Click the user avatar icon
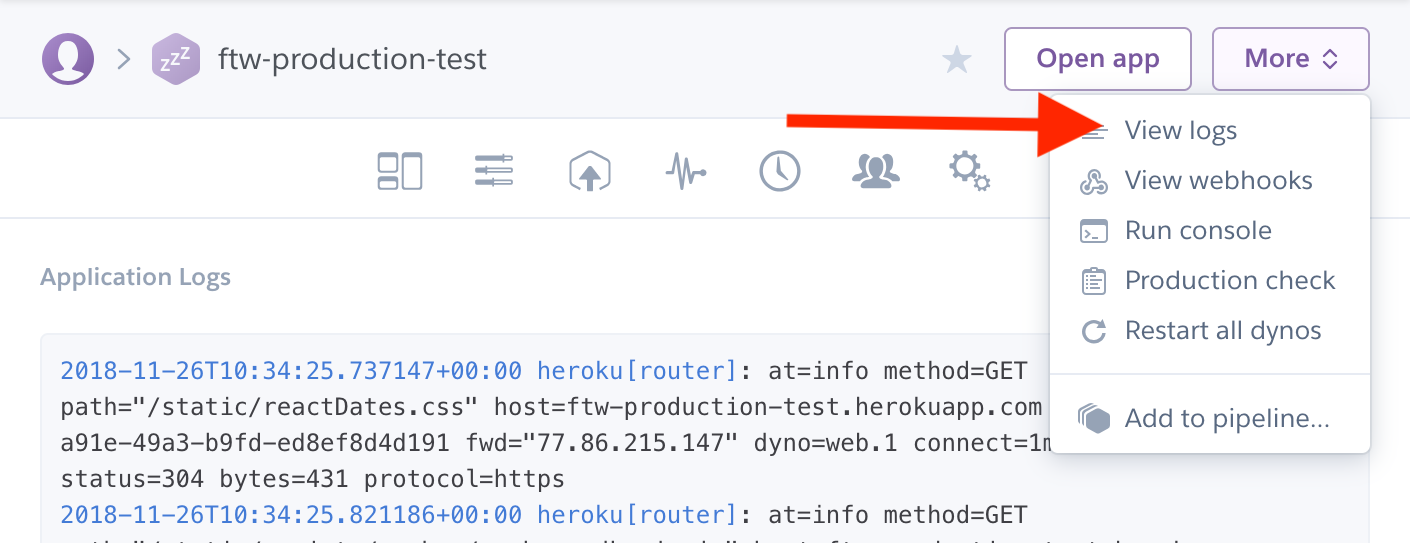The image size is (1410, 543). 68,59
